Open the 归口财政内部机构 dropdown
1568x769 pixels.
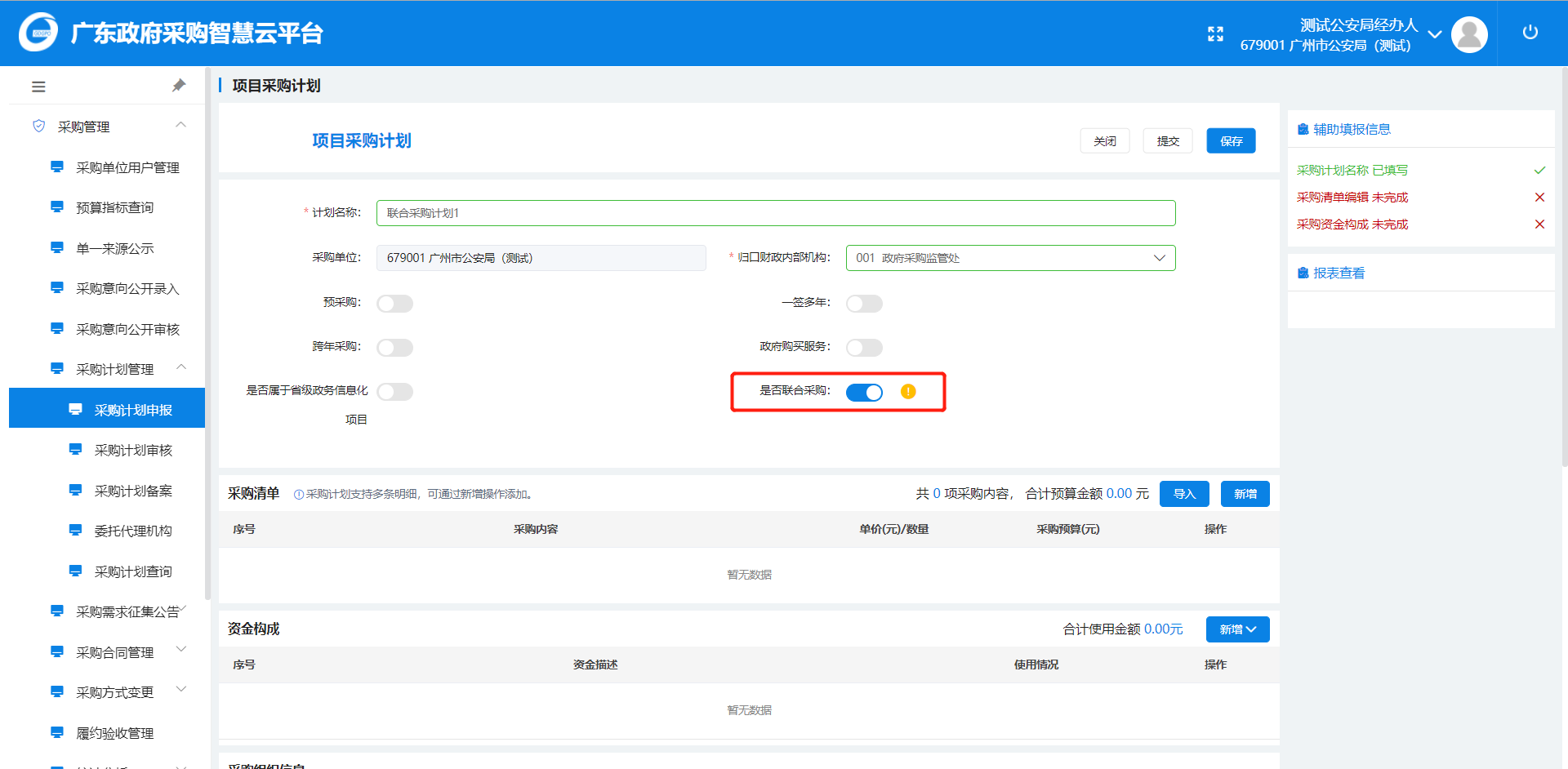coord(1010,258)
